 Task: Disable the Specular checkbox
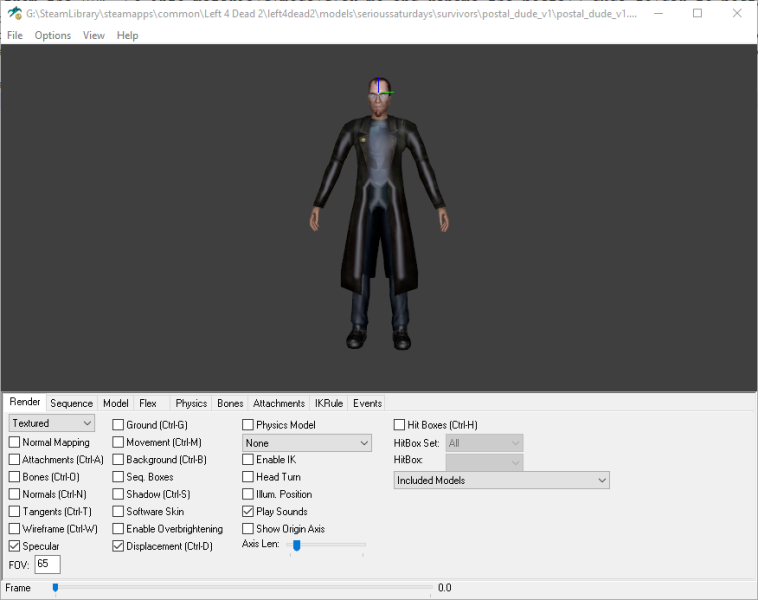tap(15, 546)
